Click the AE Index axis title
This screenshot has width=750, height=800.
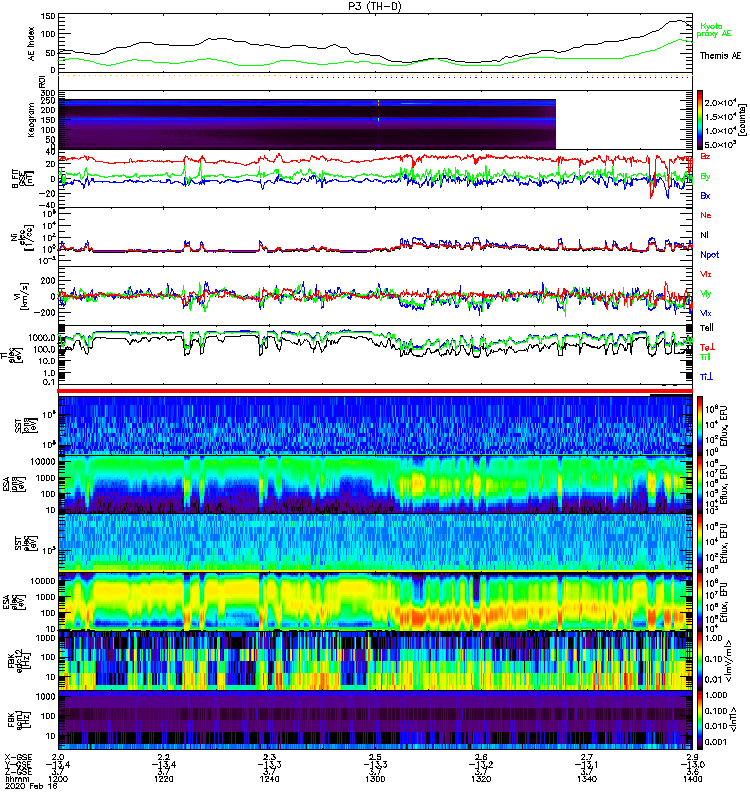(32, 44)
